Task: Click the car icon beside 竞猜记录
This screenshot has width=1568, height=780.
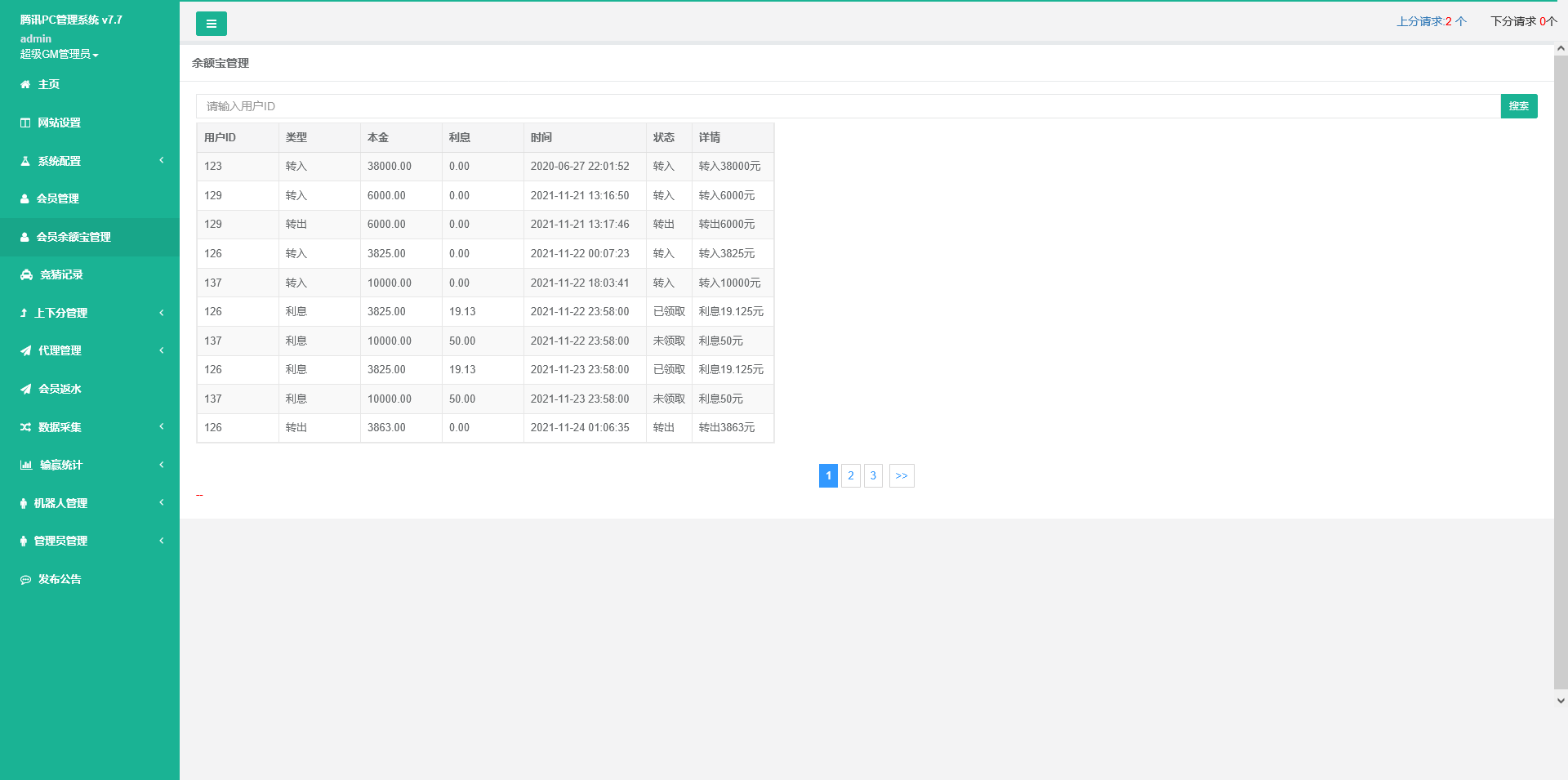Action: pos(27,274)
